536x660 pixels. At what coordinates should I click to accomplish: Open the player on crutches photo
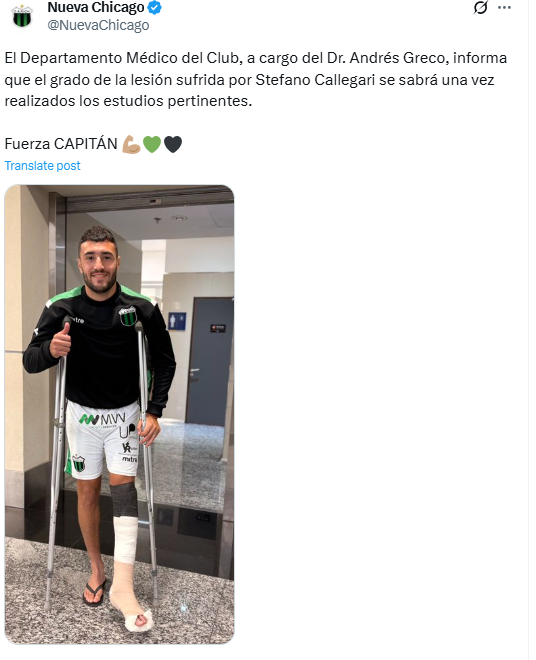coord(119,414)
